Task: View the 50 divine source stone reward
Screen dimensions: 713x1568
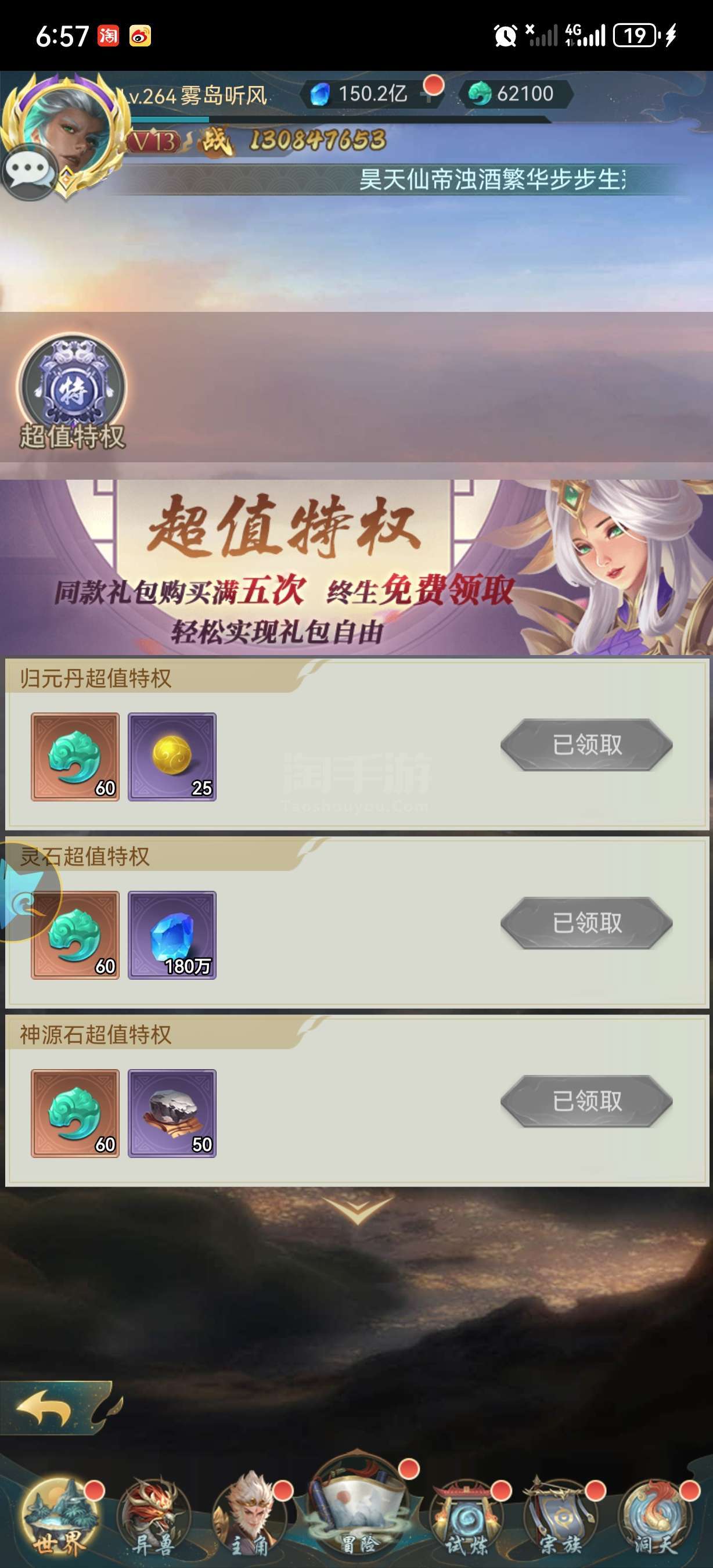Action: coord(172,1113)
